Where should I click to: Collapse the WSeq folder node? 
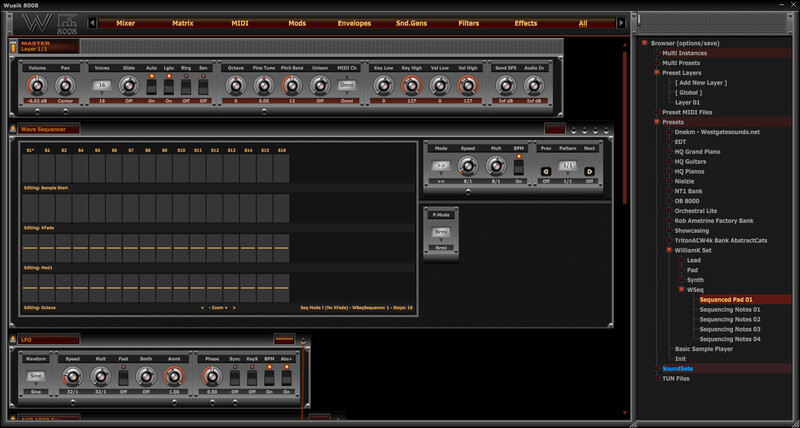pos(682,290)
